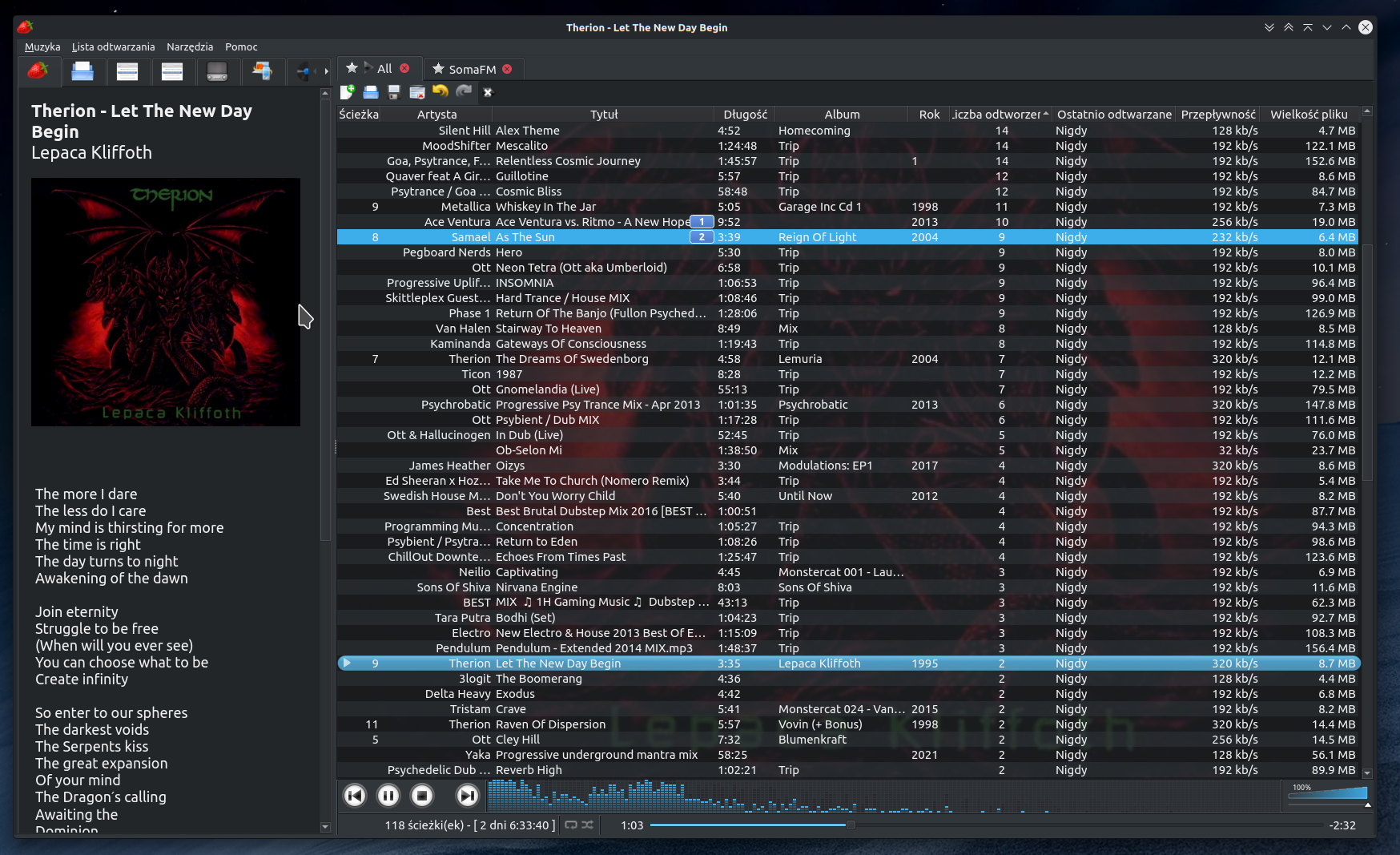Stop playback with the square button

422,795
